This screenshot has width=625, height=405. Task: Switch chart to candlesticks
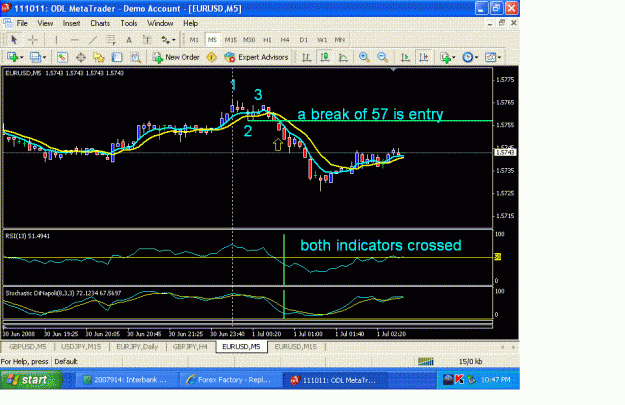tap(325, 57)
